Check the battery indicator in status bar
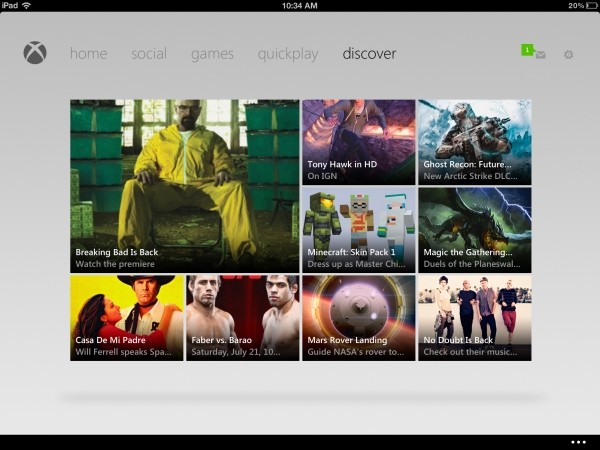Image resolution: width=600 pixels, height=450 pixels. point(591,5)
